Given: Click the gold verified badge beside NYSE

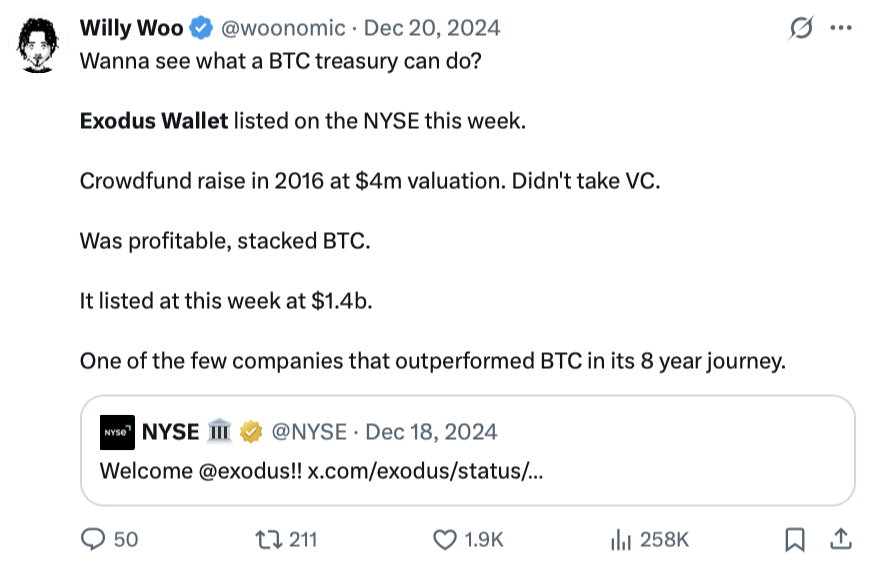Looking at the screenshot, I should tap(251, 433).
